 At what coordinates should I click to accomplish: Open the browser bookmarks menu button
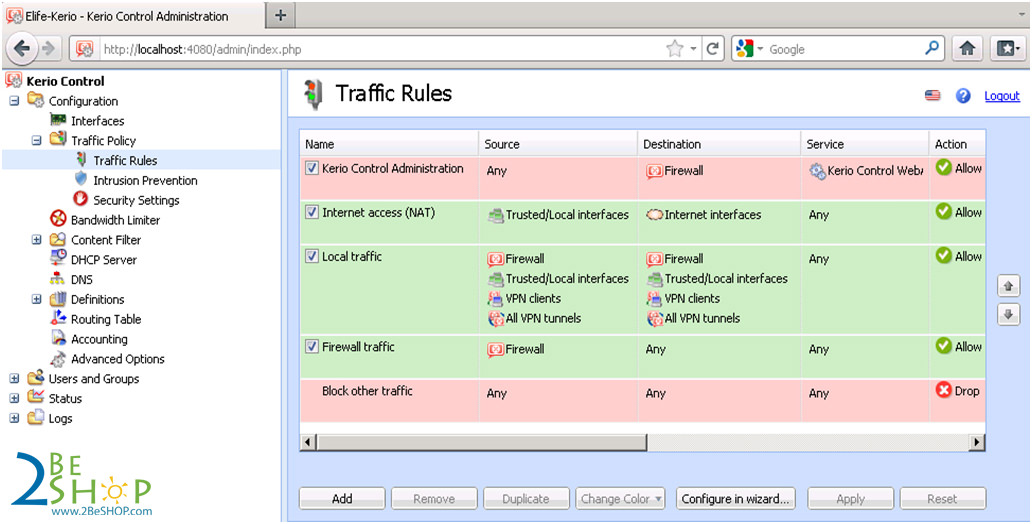tap(1007, 49)
